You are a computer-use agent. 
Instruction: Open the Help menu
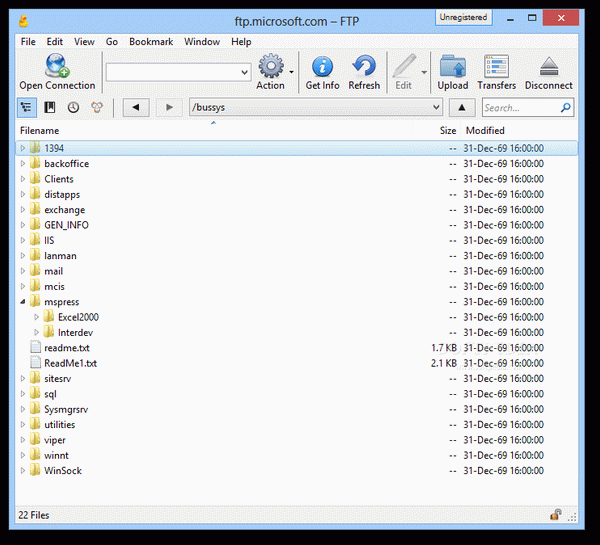241,42
